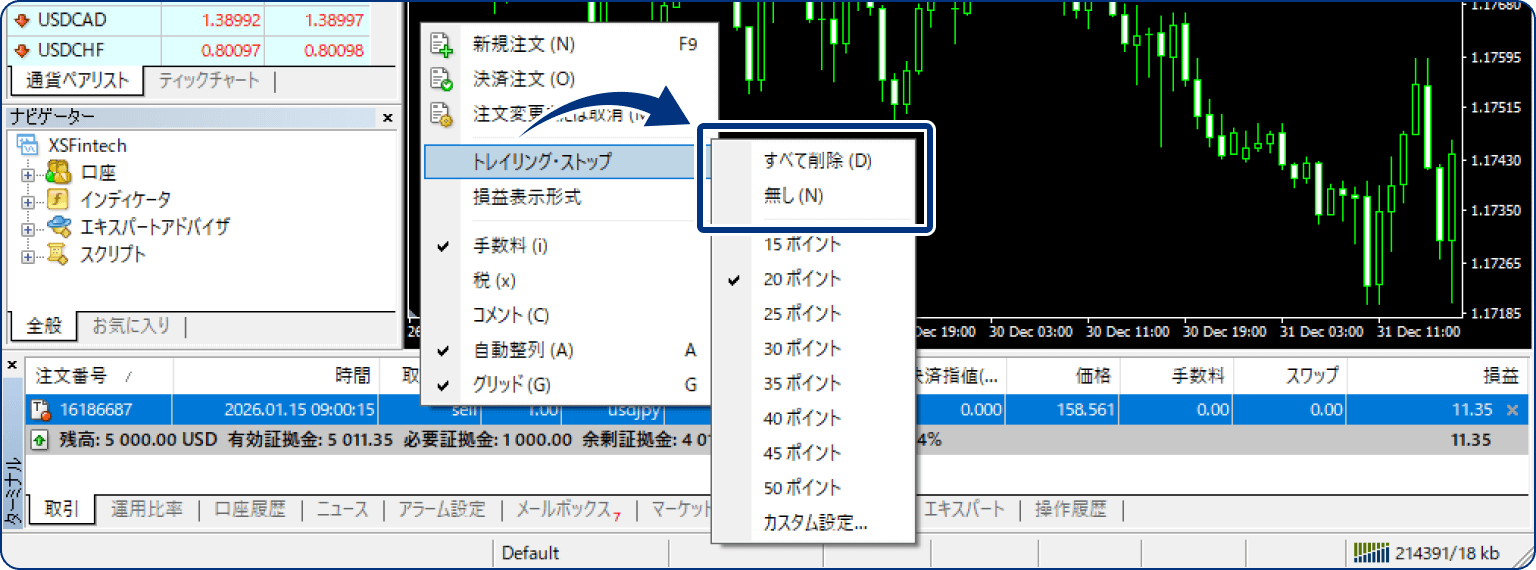
Task: Sort by 注文番号 column header
Action: pyautogui.click(x=99, y=376)
